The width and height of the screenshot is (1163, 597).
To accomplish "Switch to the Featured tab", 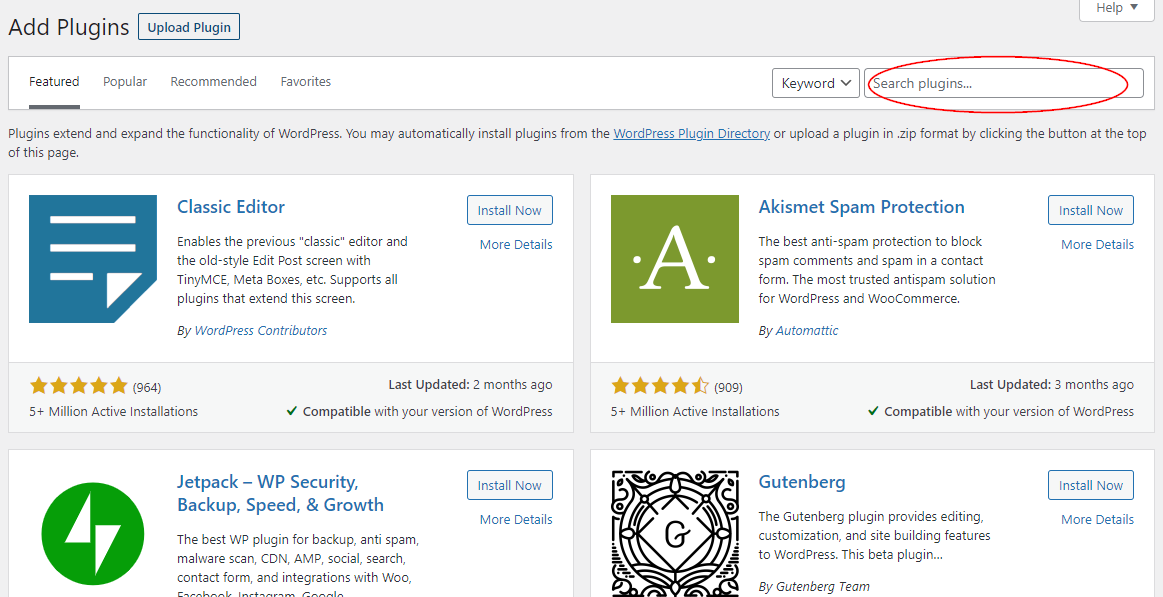I will tap(54, 82).
